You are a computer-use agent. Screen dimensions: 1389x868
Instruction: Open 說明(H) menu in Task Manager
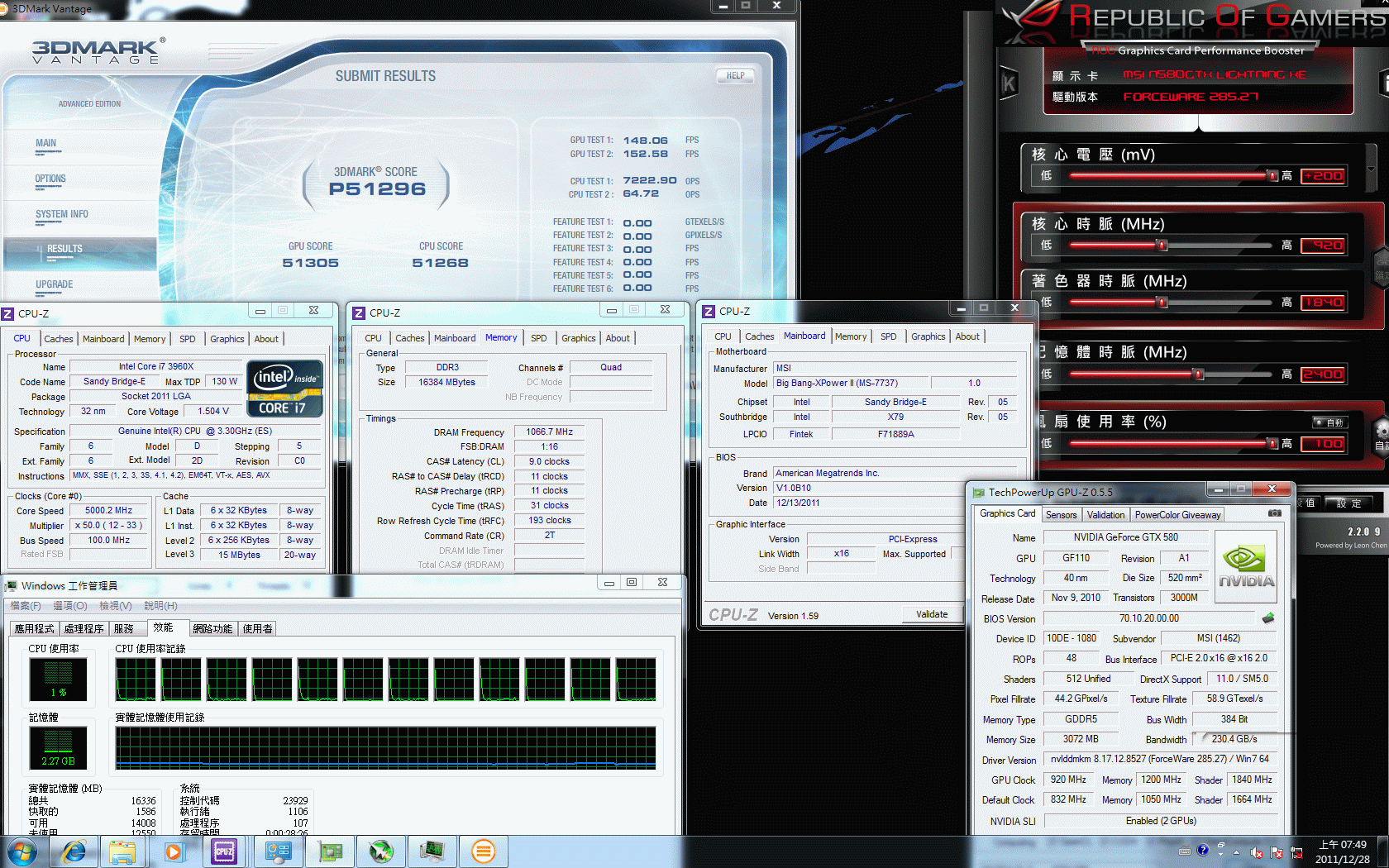pos(160,606)
